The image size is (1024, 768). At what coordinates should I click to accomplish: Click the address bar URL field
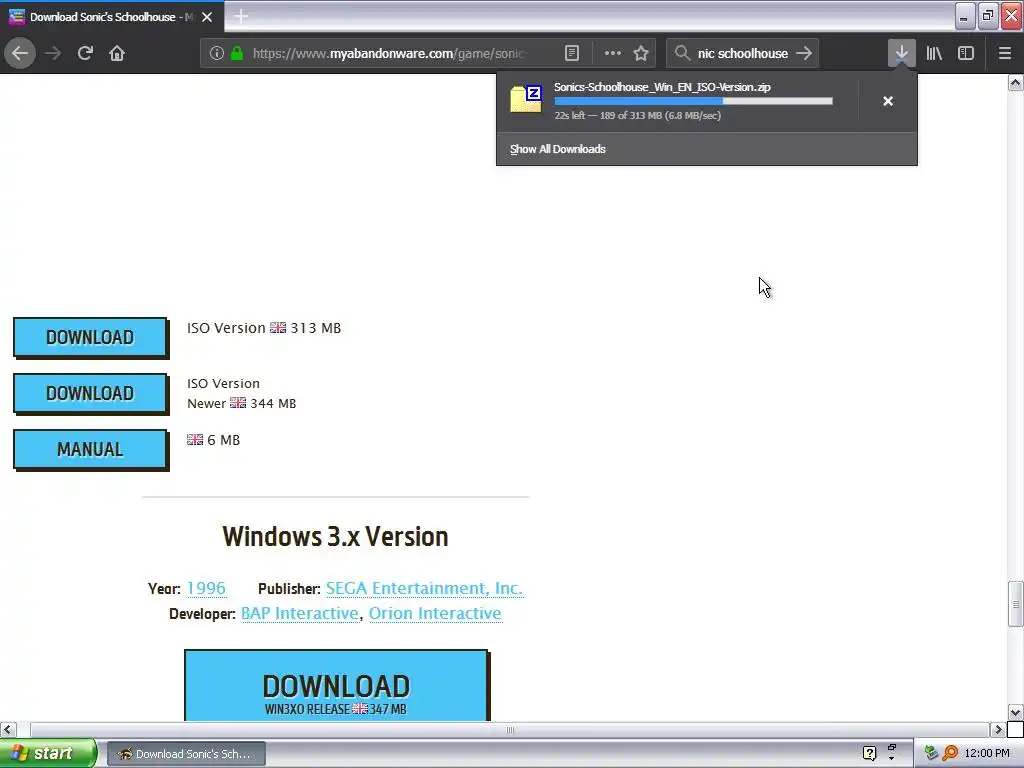click(x=389, y=53)
